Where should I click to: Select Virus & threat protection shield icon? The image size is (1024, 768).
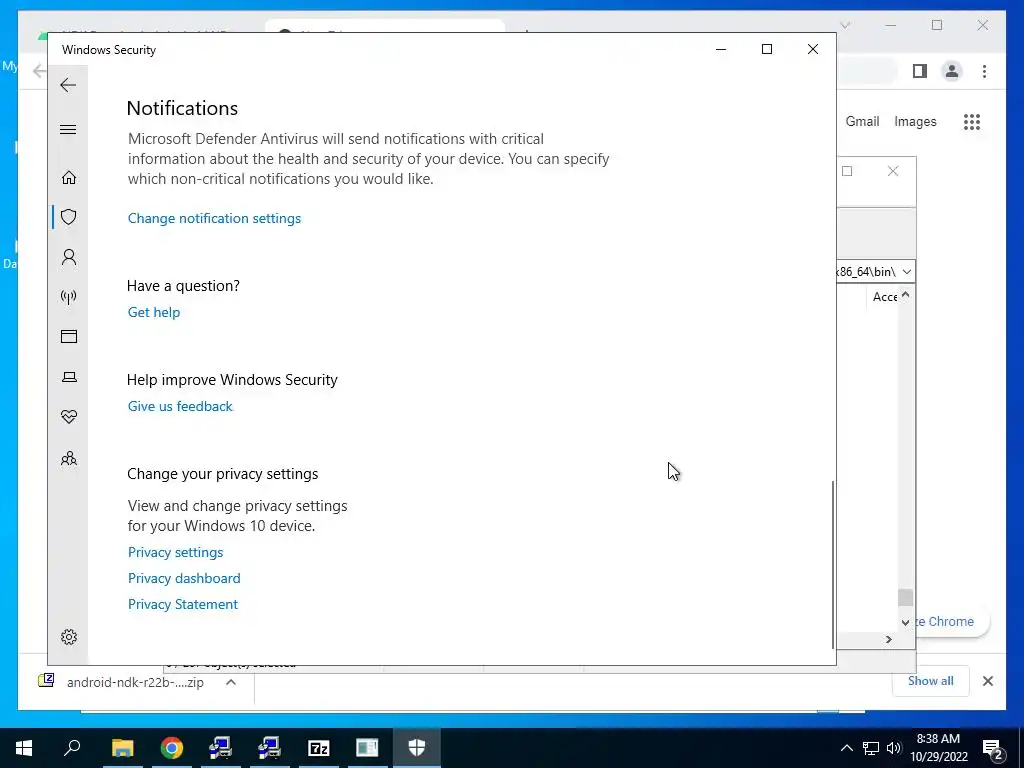click(69, 217)
